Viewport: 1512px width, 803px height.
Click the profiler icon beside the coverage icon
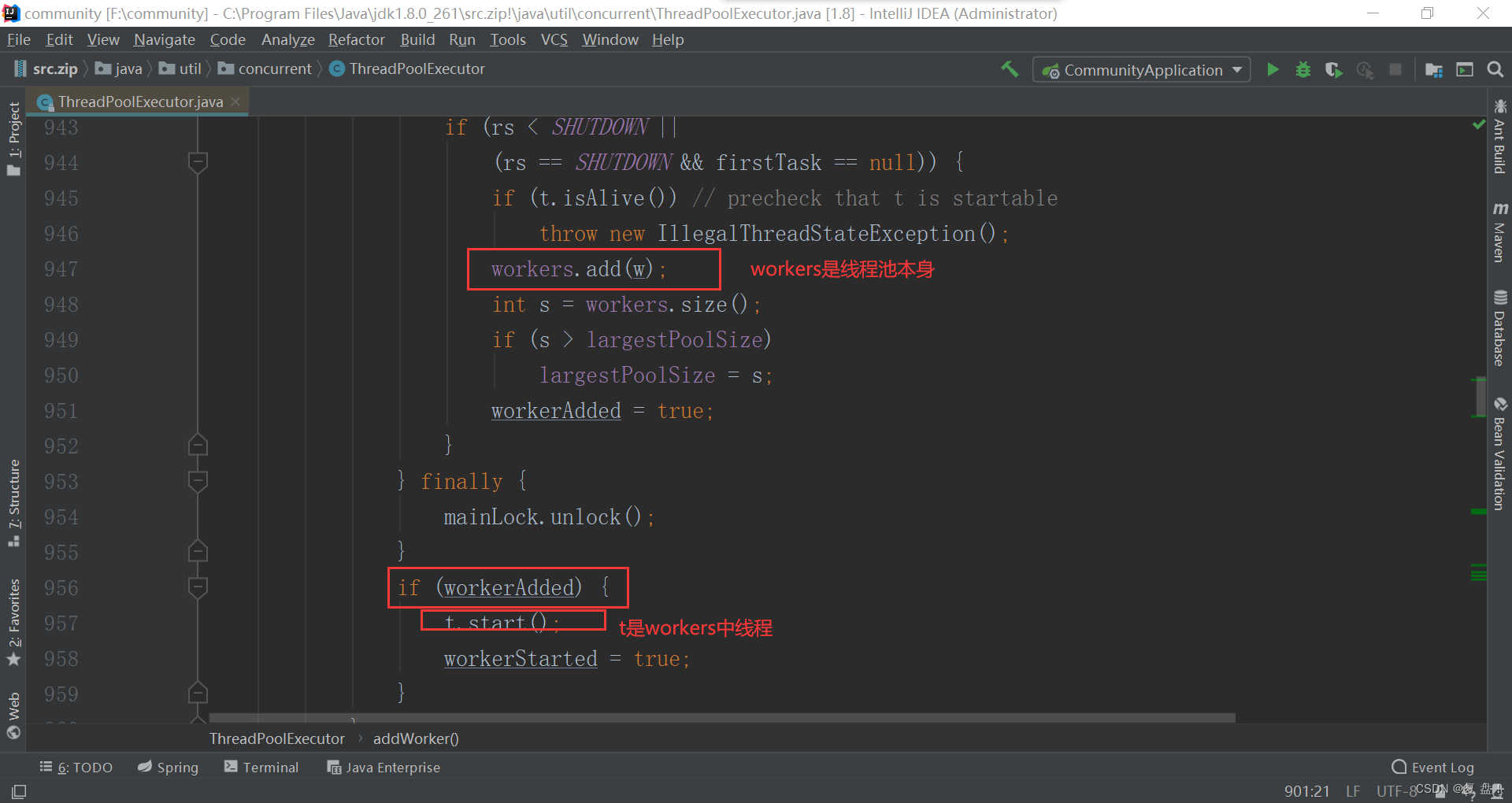[x=1365, y=70]
